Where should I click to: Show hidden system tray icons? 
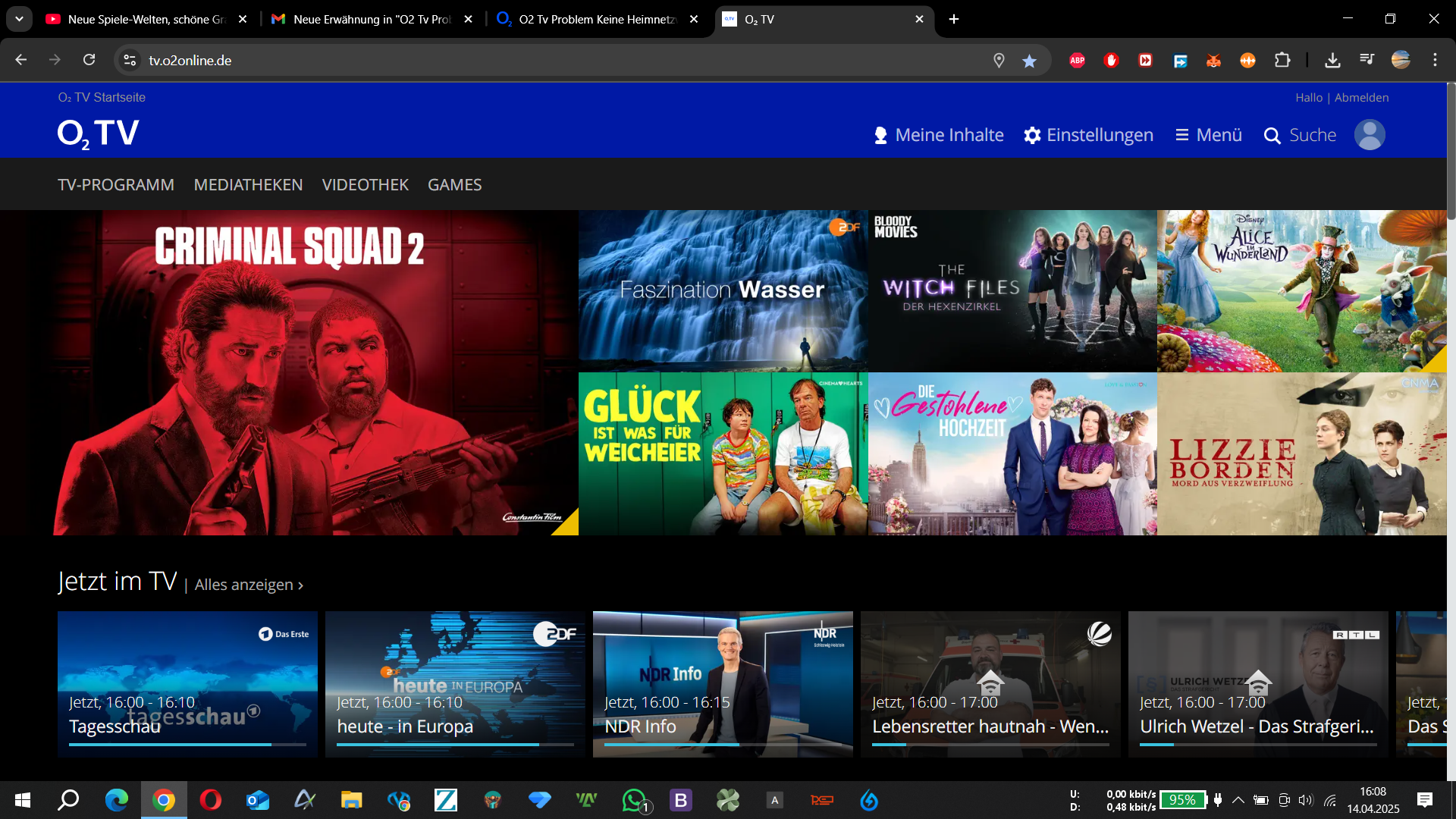(1238, 800)
